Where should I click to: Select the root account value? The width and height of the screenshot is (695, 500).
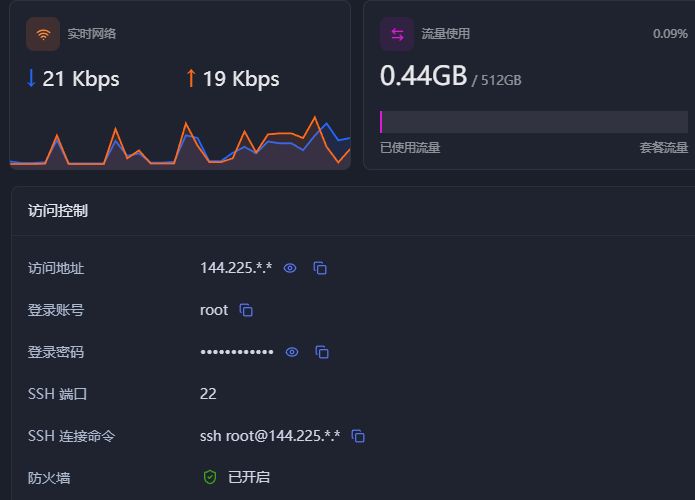[x=214, y=310]
